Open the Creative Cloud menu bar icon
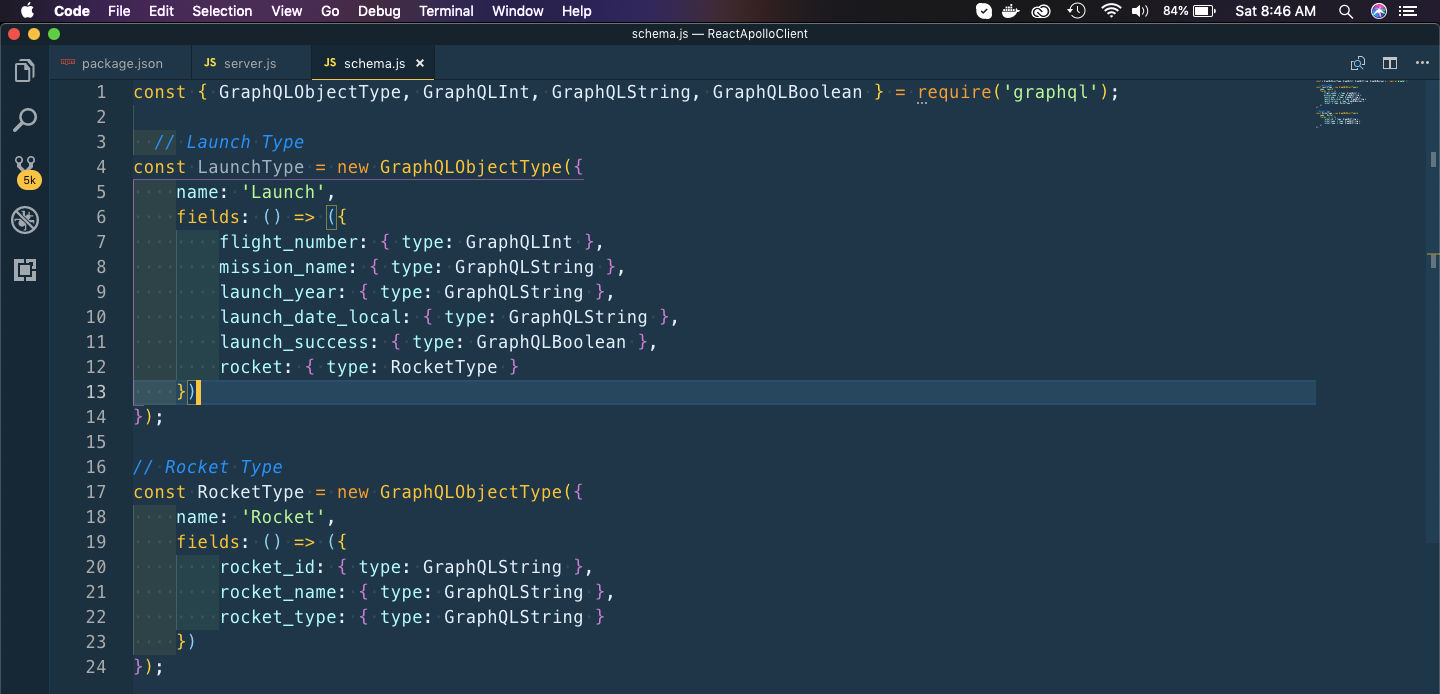Image resolution: width=1440 pixels, height=694 pixels. (1043, 11)
